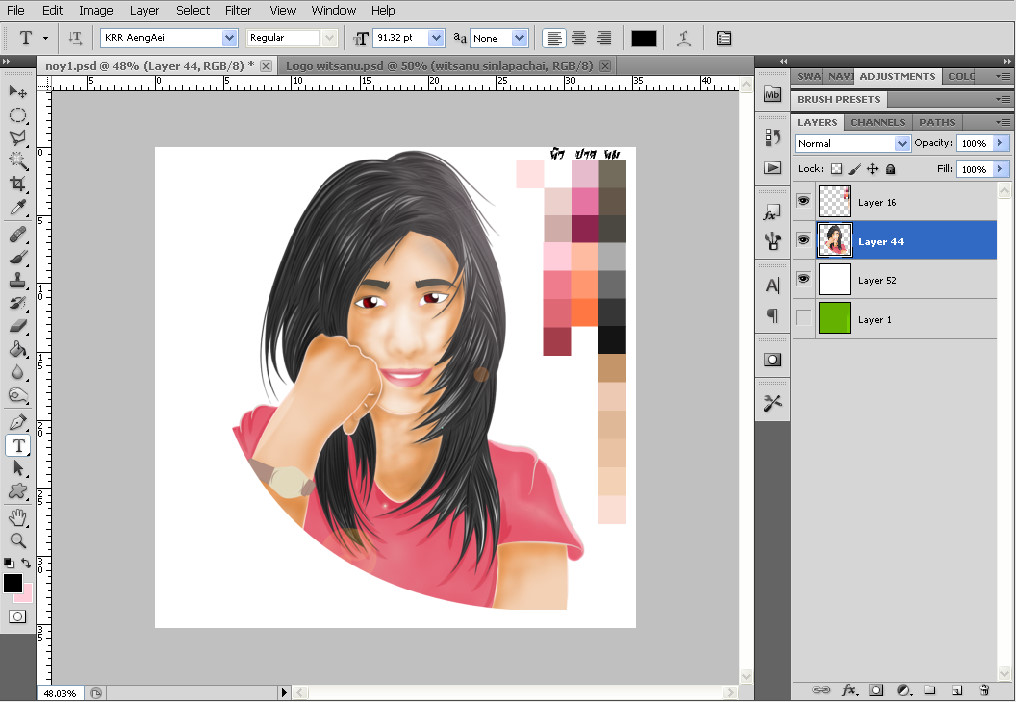Hide Layer 16 using eye icon
1016x702 pixels.
click(803, 202)
